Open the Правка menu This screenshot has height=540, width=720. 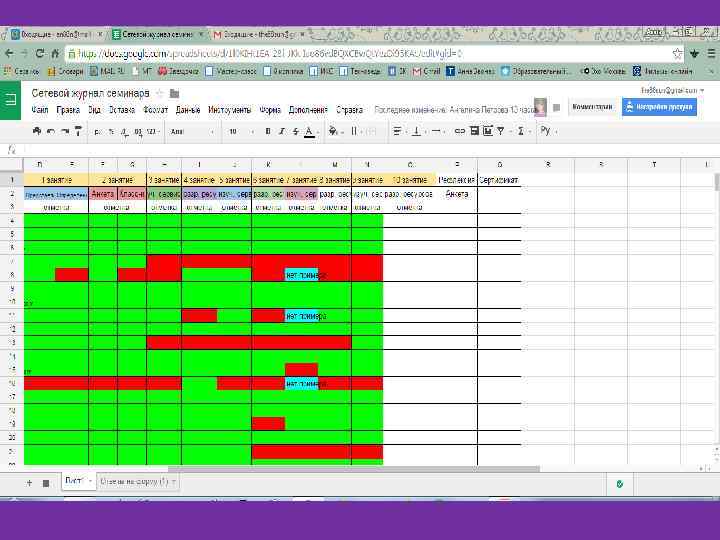pyautogui.click(x=68, y=110)
